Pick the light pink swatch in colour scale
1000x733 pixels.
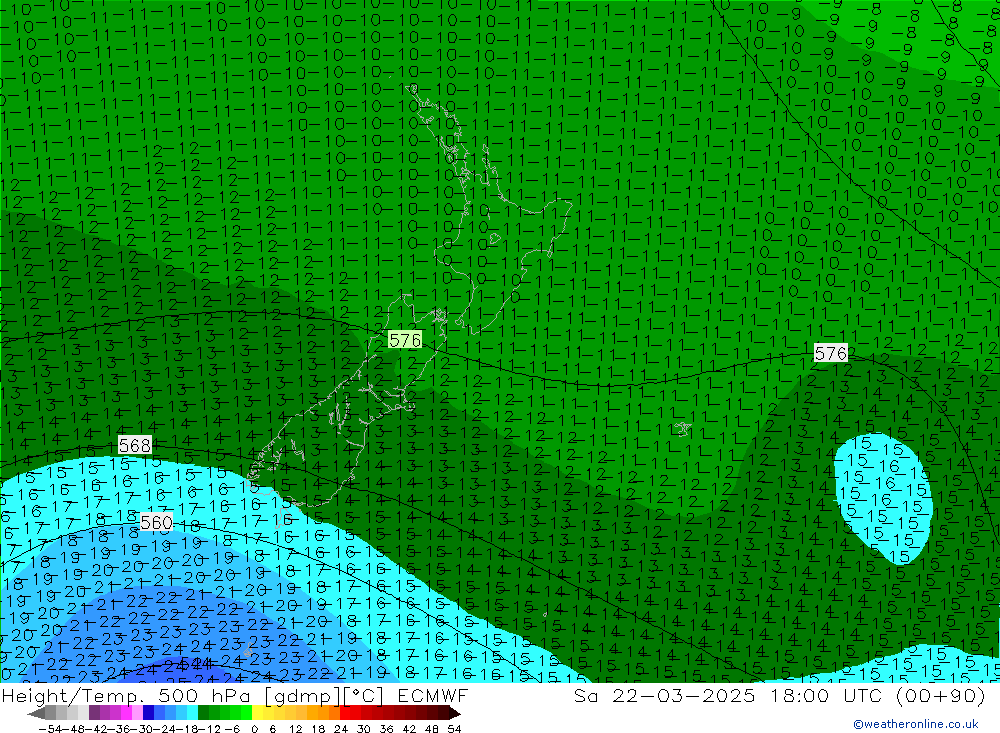tap(137, 714)
